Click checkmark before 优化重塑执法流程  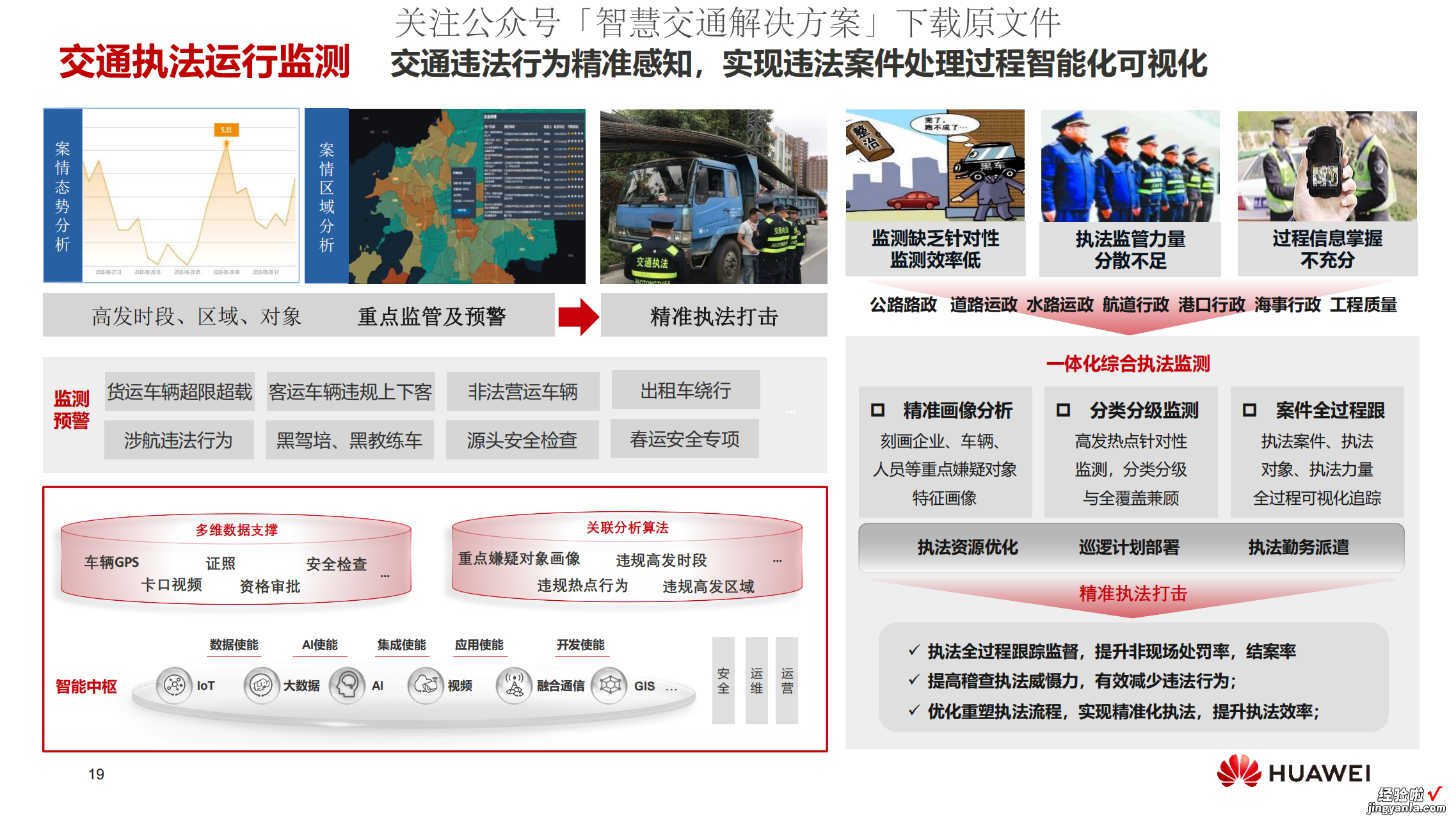coord(915,710)
